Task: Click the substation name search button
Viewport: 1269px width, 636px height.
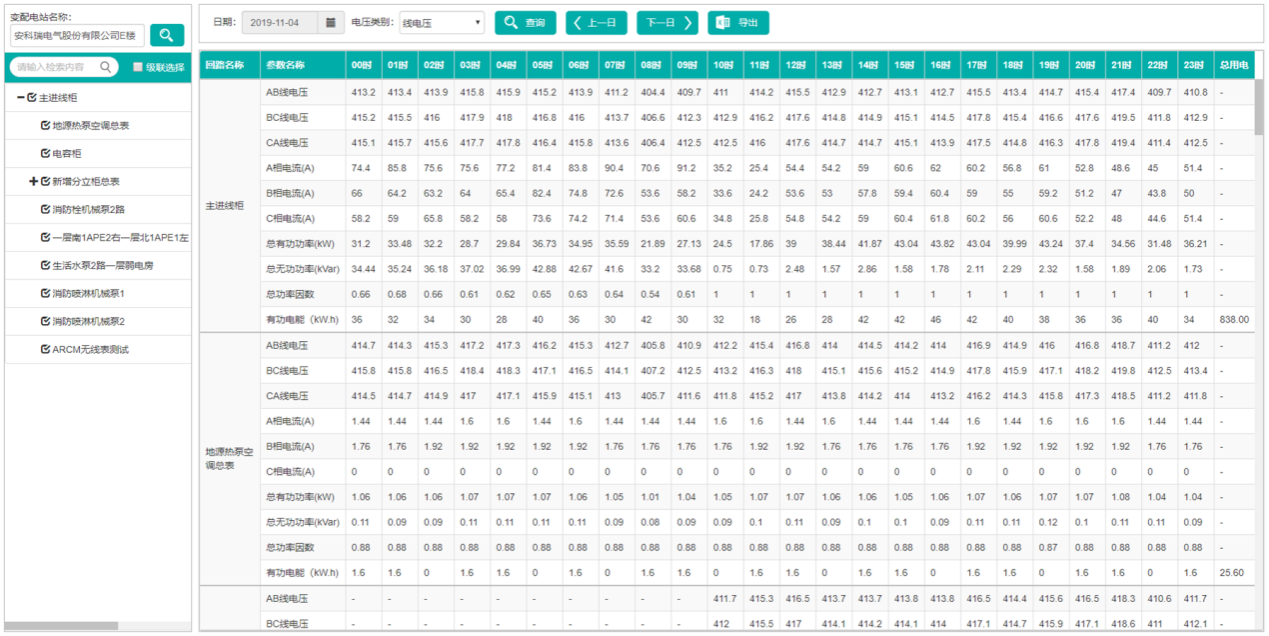Action: [167, 35]
